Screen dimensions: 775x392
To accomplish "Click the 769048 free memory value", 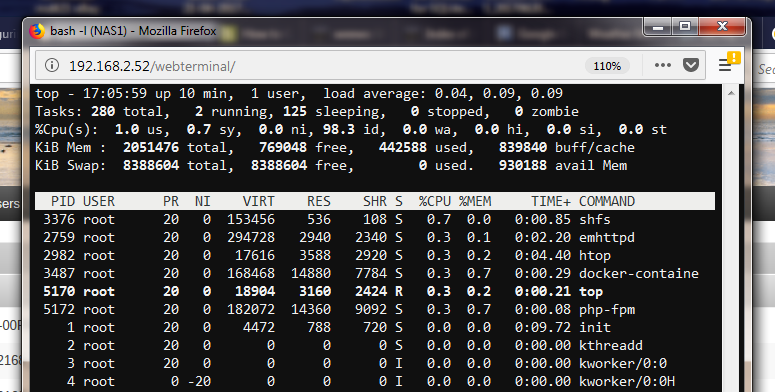I will click(x=283, y=147).
